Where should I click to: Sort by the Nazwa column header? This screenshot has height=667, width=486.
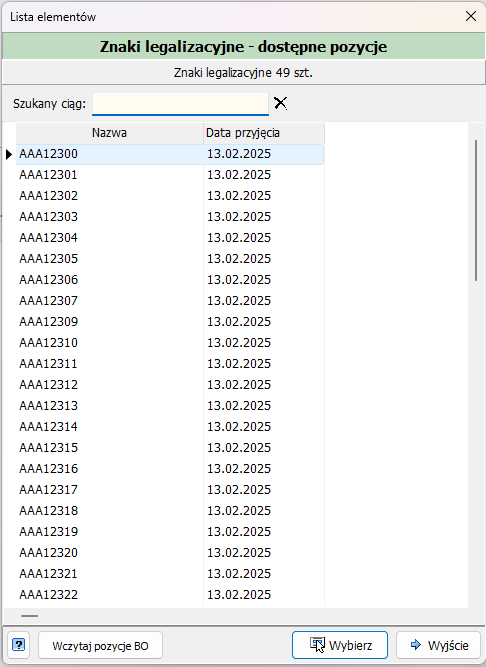tap(109, 133)
